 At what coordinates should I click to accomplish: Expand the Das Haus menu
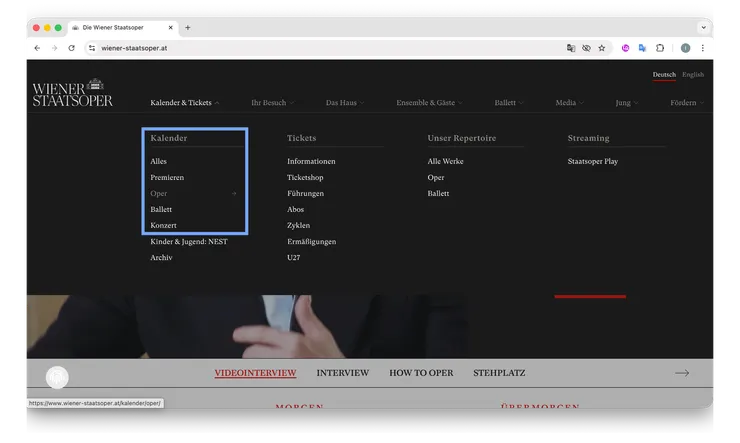(x=345, y=103)
